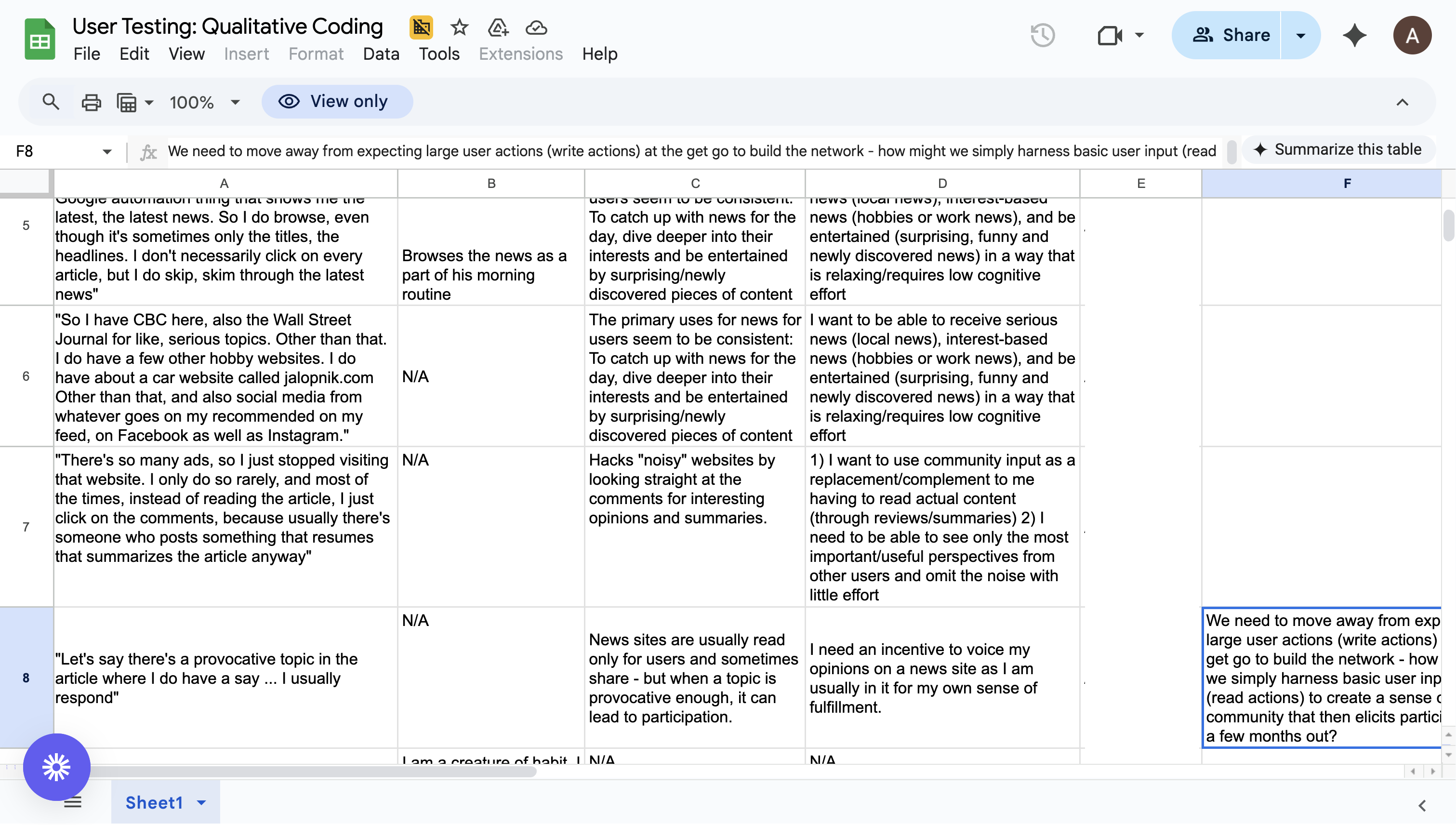
Task: Open the Sheet1 tab dropdown arrow
Action: pos(202,802)
